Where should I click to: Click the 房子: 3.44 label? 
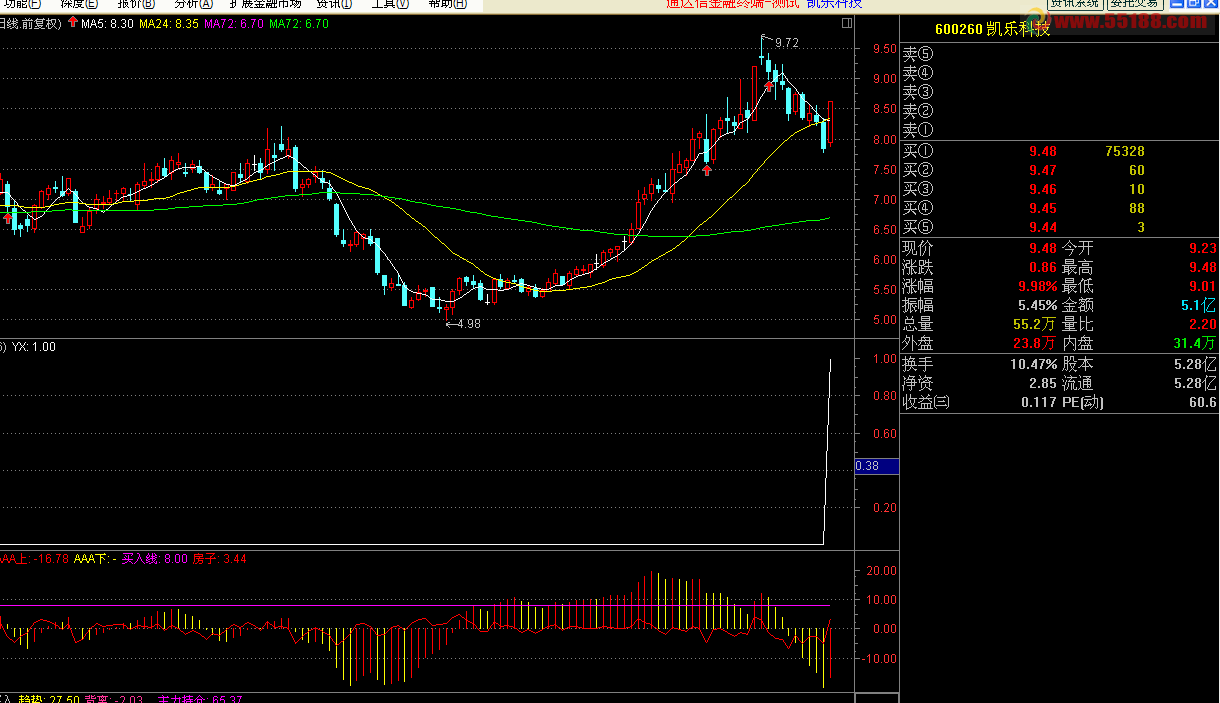(x=219, y=559)
